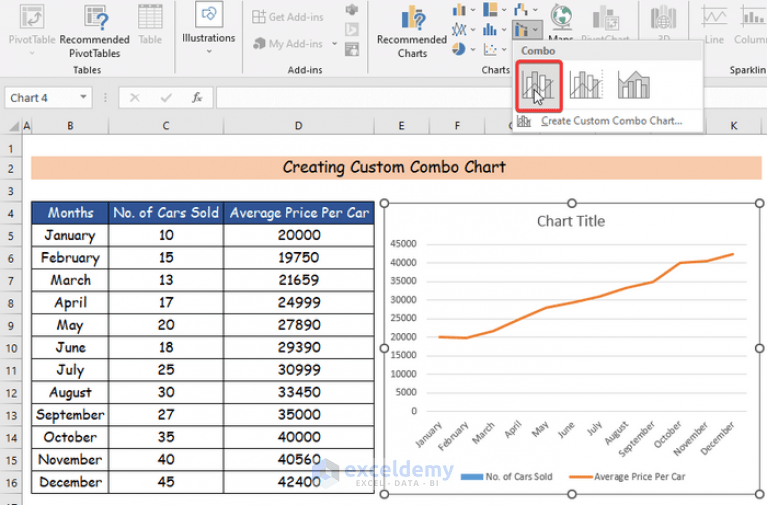This screenshot has width=767, height=505.
Task: Click the Insert Line or Area Chart icon
Action: point(459,30)
